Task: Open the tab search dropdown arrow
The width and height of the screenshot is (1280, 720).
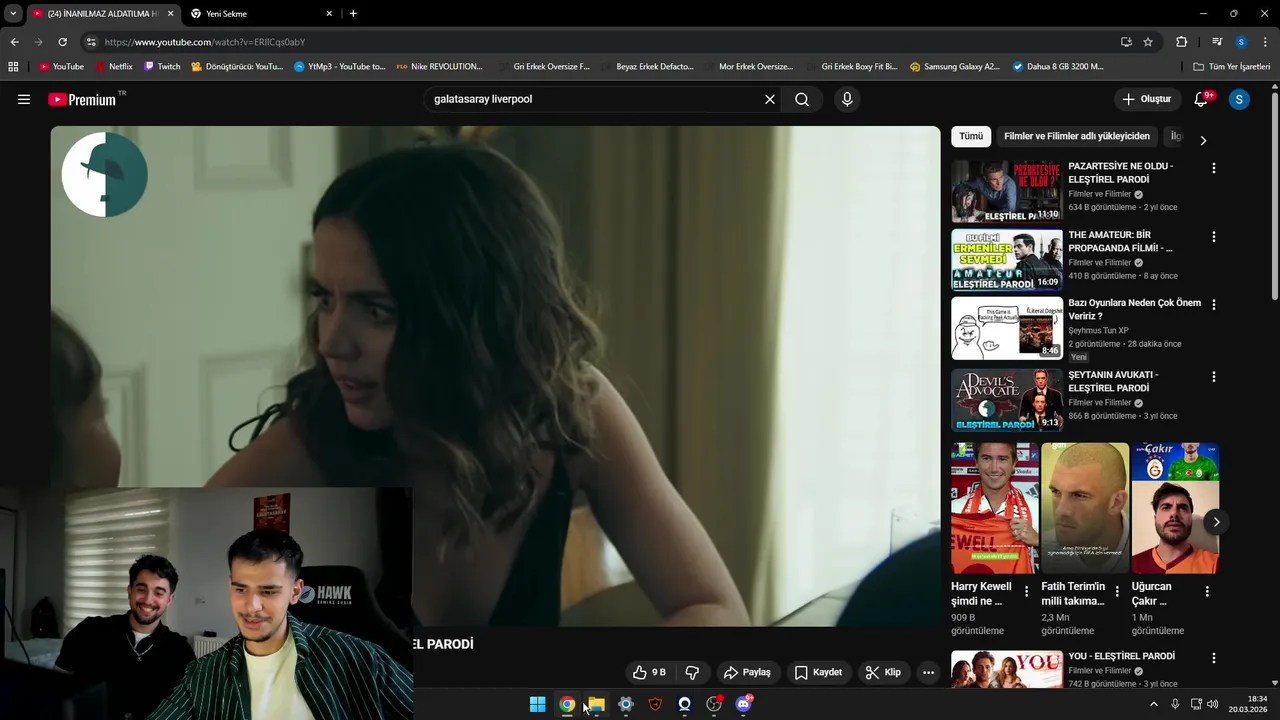Action: click(x=13, y=14)
